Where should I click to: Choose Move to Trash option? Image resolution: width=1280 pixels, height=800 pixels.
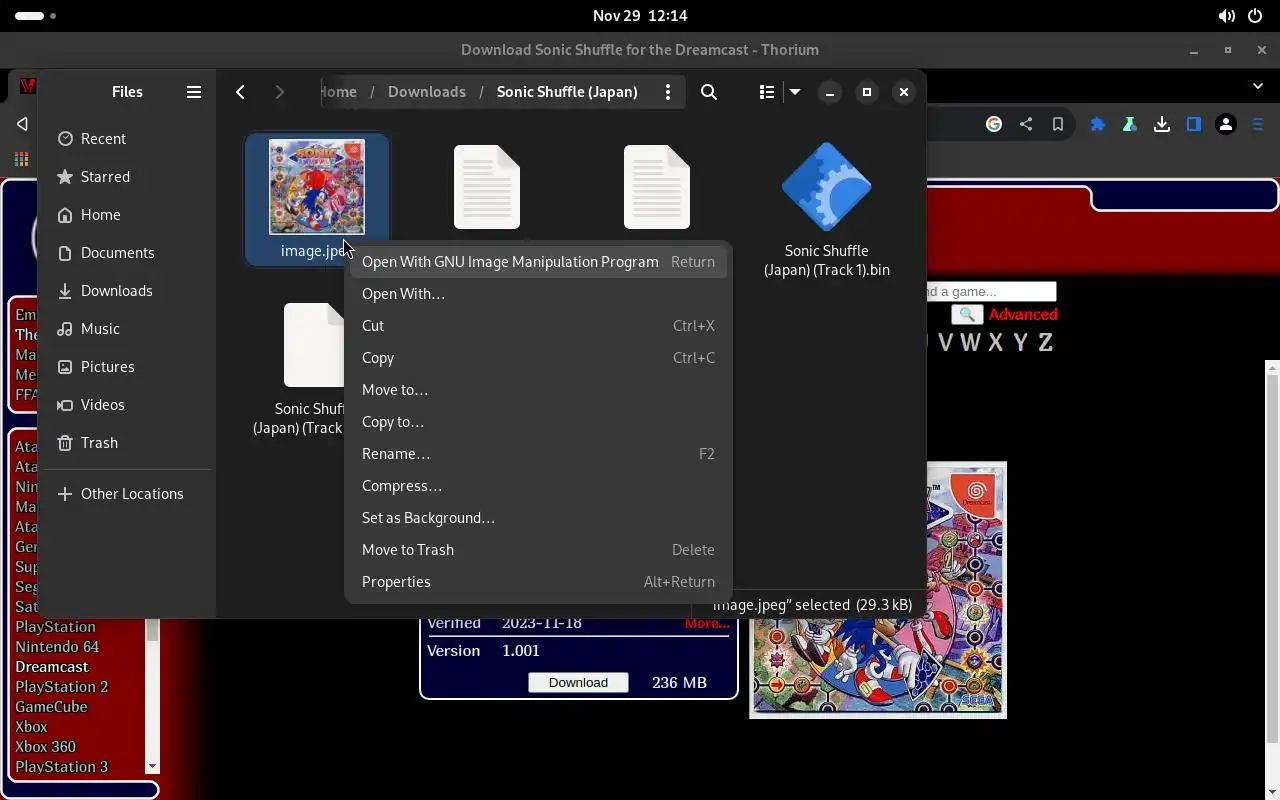coord(538,550)
